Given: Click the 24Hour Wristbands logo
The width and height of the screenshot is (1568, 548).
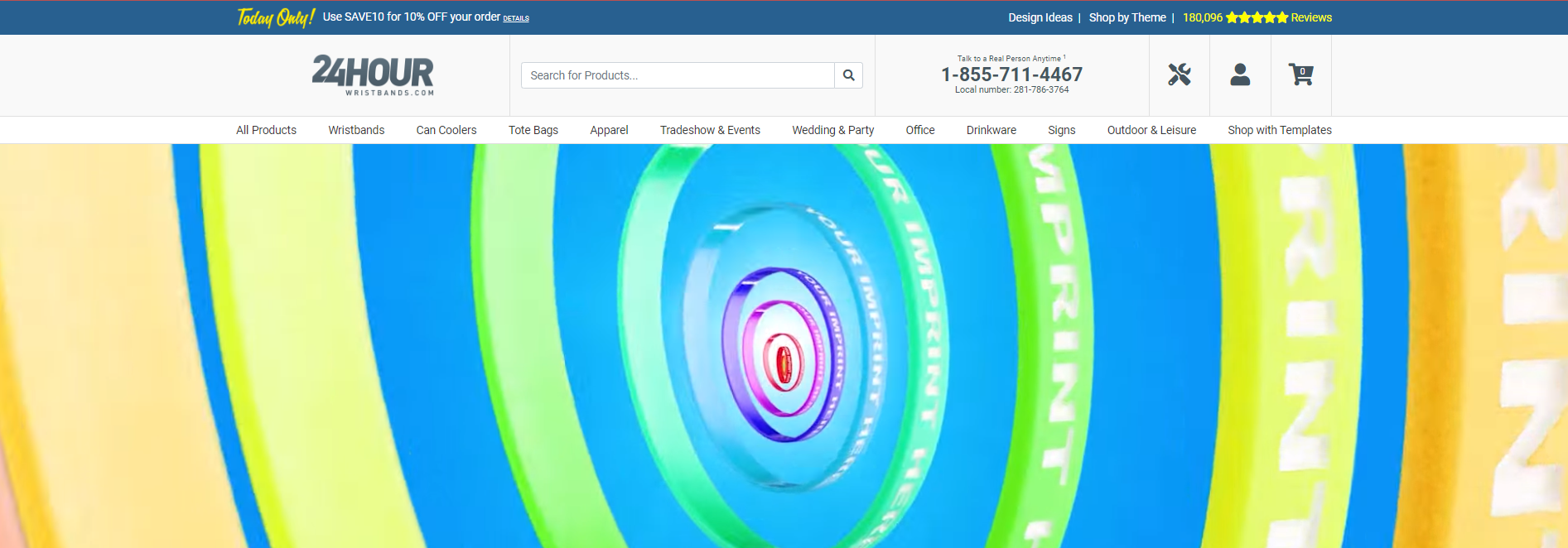Looking at the screenshot, I should click(373, 75).
